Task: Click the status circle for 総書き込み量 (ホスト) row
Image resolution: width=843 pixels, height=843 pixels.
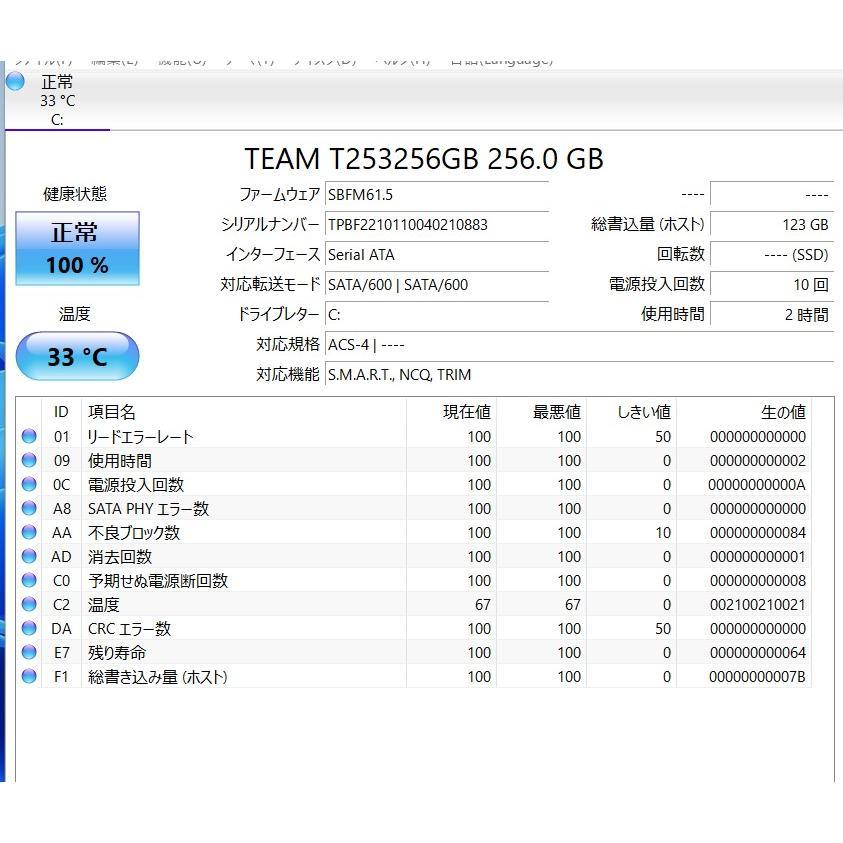Action: [29, 676]
